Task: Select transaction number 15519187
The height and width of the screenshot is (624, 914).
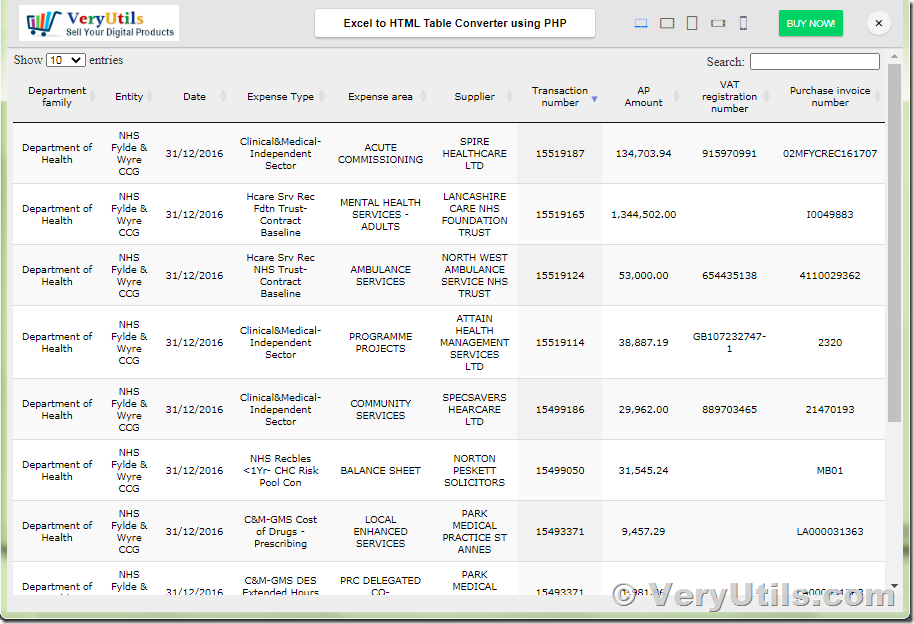Action: [x=560, y=153]
